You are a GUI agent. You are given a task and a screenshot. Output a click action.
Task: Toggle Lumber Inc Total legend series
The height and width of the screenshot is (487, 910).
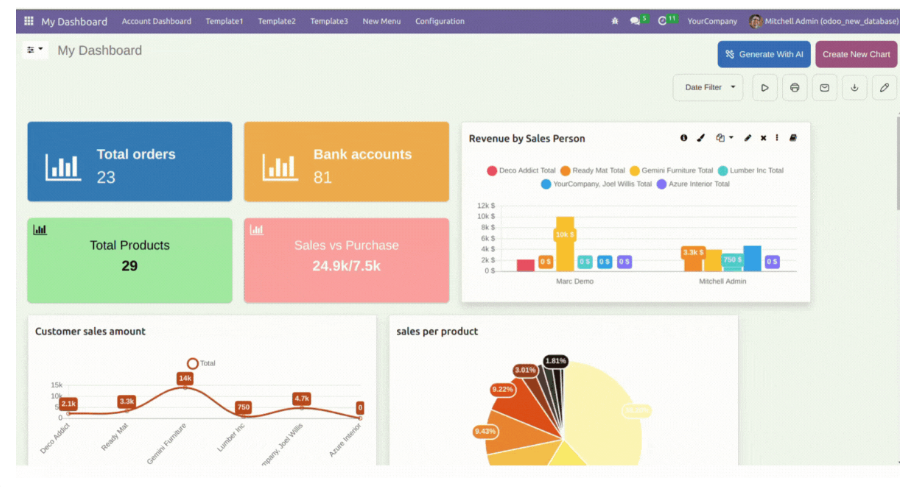click(751, 171)
